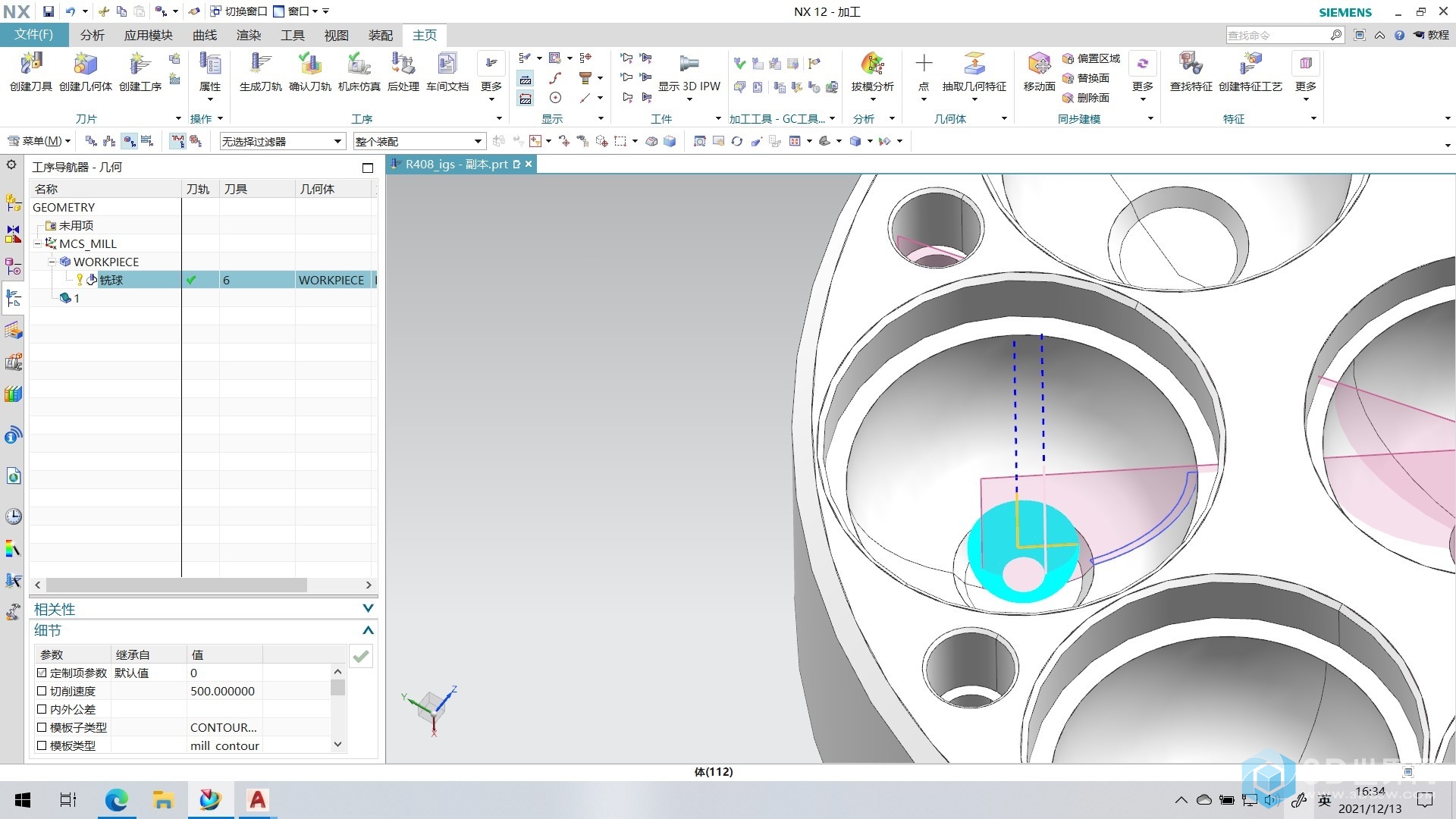Switch to the 装配 tab
Image resolution: width=1456 pixels, height=819 pixels.
tap(380, 35)
